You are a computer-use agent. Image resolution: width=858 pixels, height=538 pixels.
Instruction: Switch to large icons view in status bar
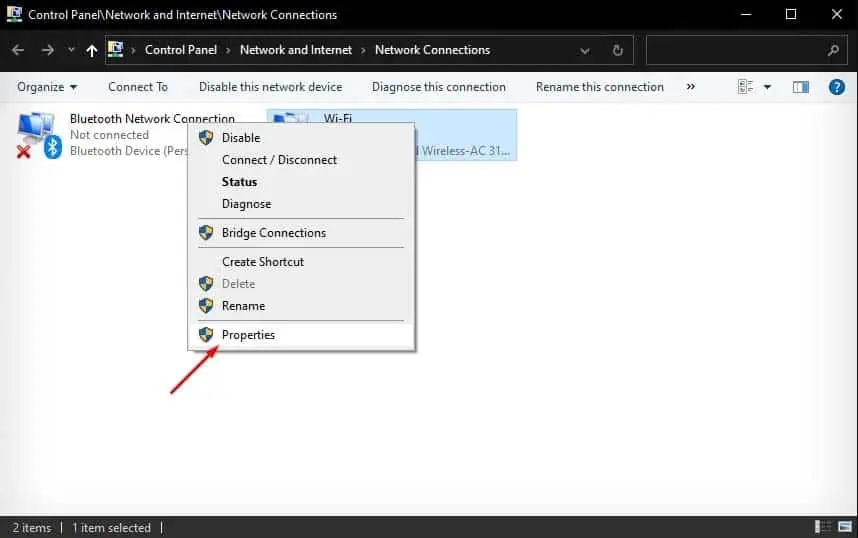click(x=845, y=527)
